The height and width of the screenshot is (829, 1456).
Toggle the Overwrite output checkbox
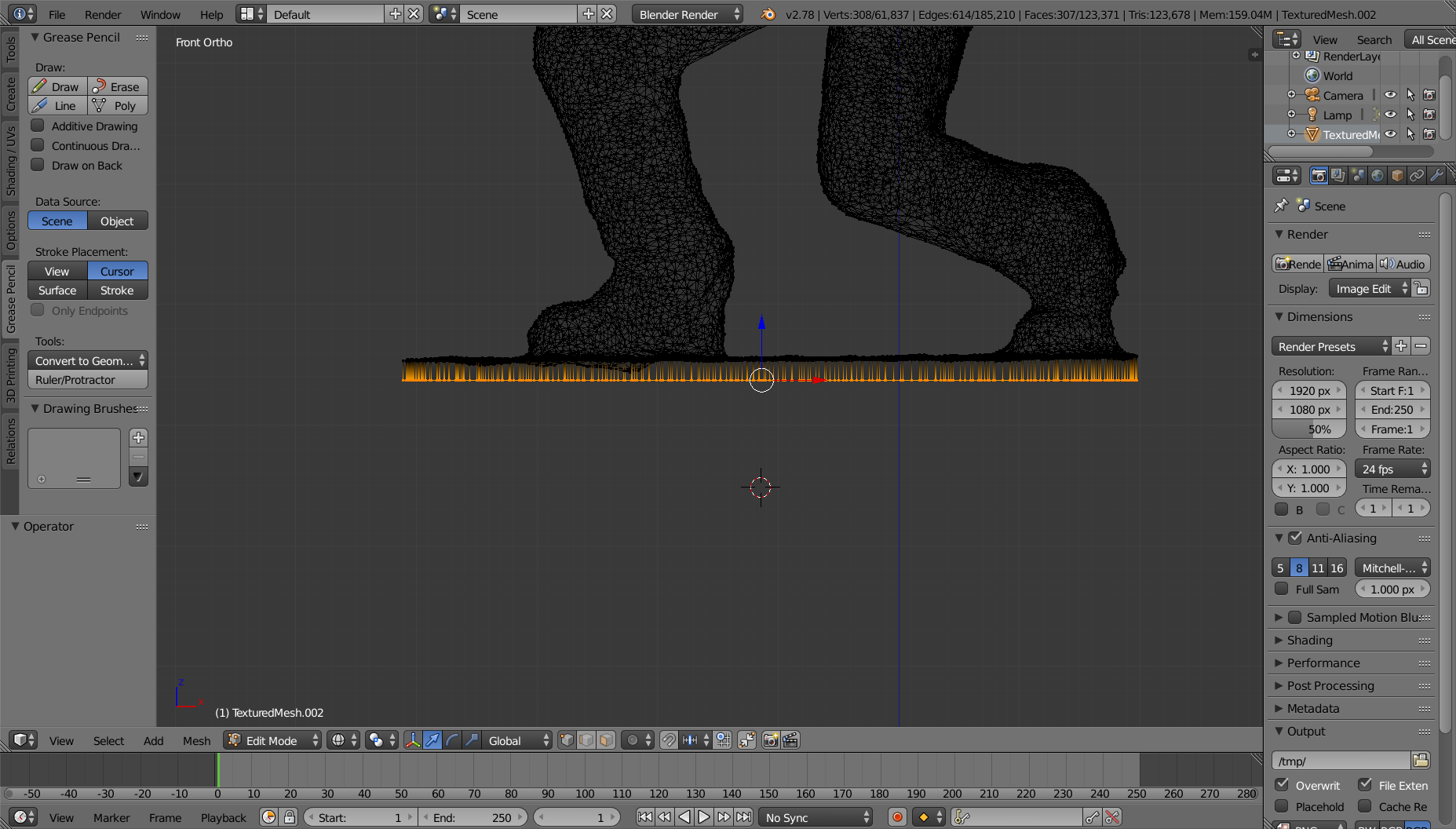point(1282,784)
